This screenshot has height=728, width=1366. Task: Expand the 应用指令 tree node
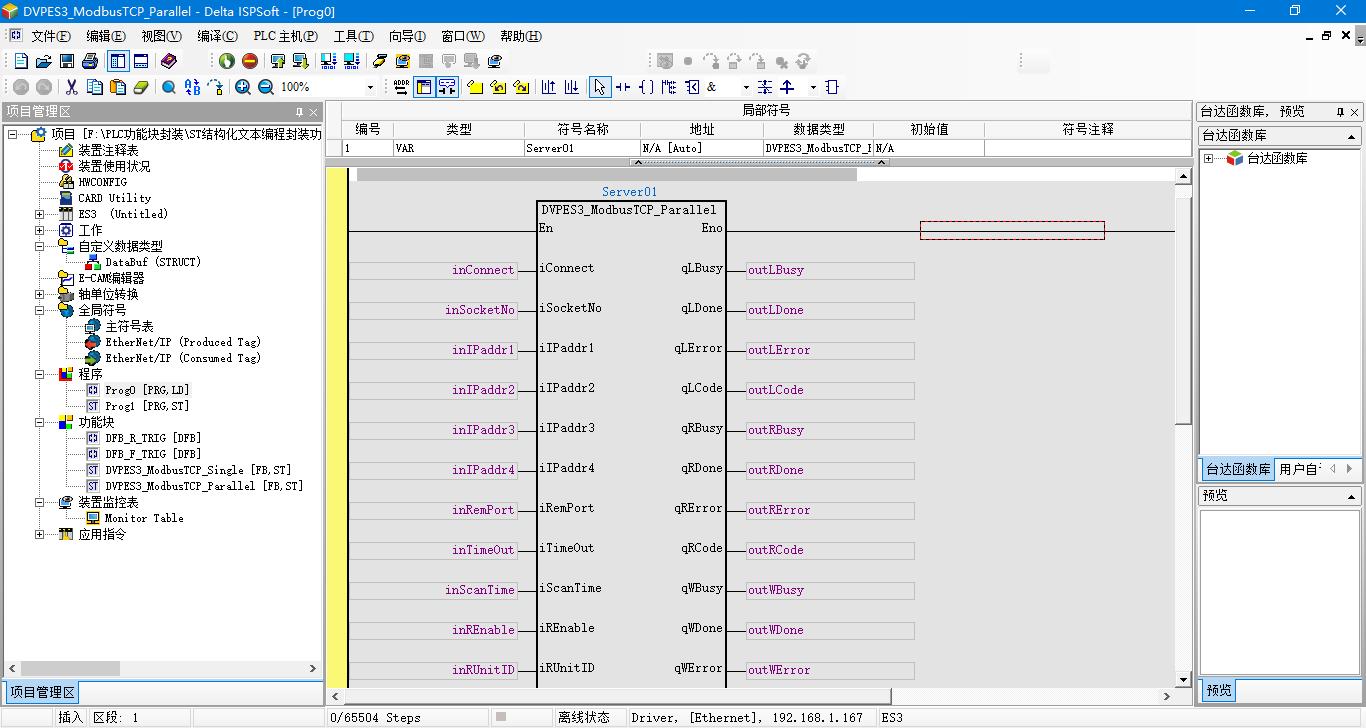39,534
